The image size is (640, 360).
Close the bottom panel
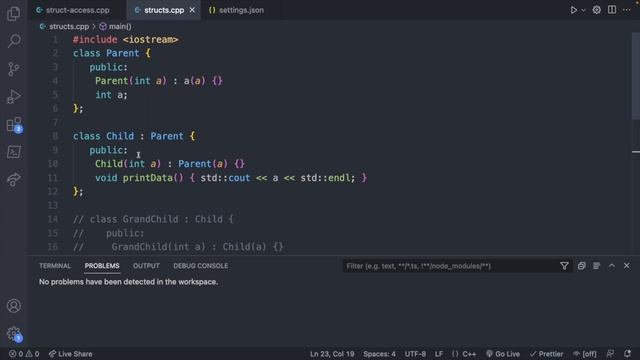coord(627,266)
